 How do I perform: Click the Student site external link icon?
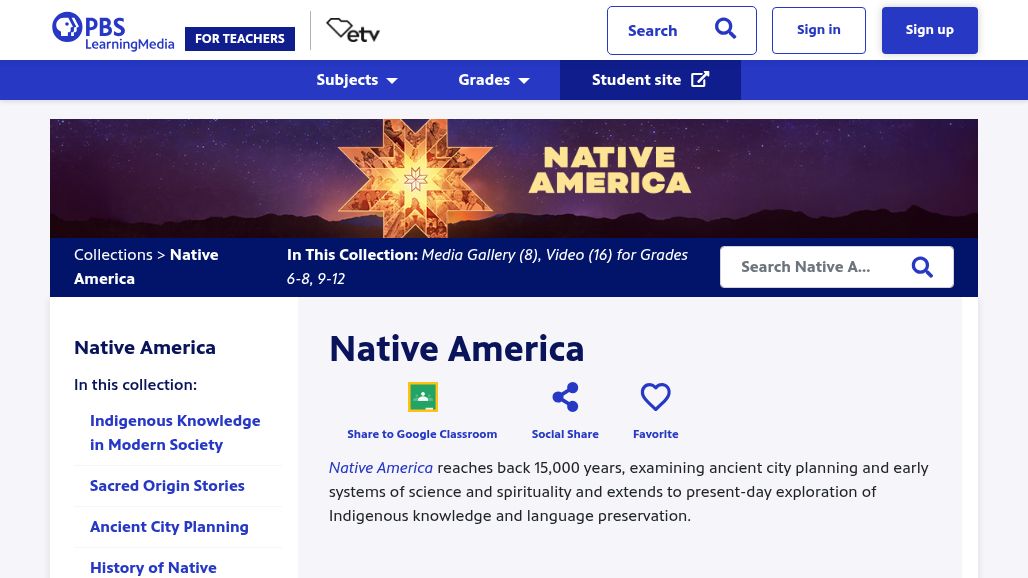[x=700, y=80]
